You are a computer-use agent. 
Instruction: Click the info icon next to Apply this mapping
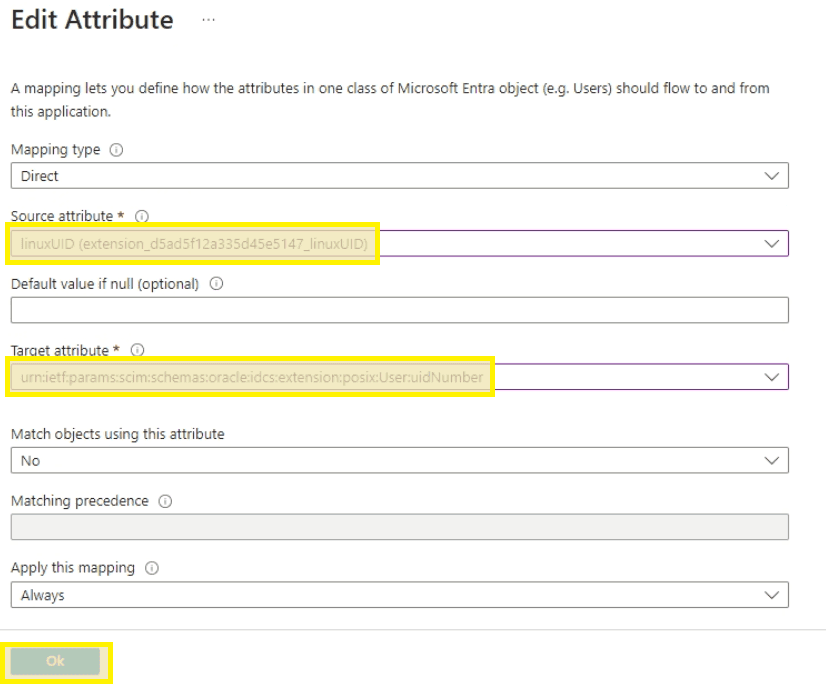[150, 568]
